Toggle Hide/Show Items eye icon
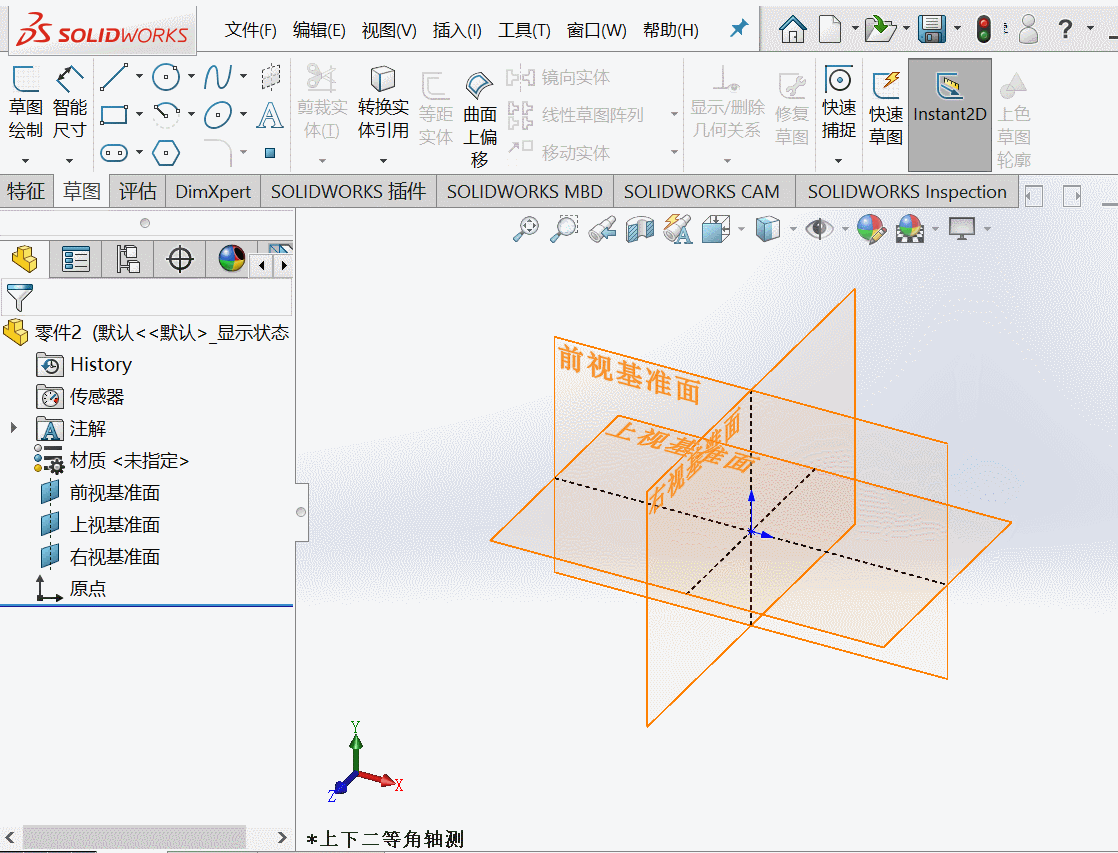This screenshot has height=853, width=1118. (819, 229)
